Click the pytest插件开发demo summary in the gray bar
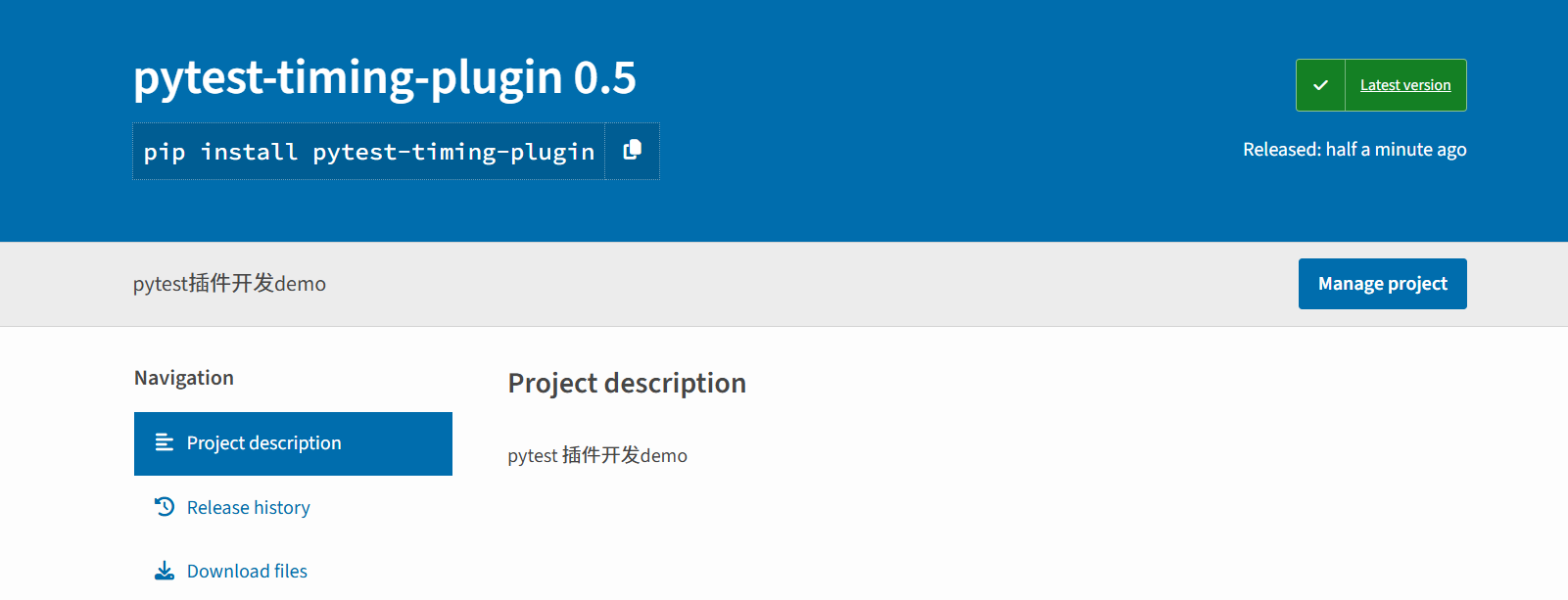 (x=229, y=284)
